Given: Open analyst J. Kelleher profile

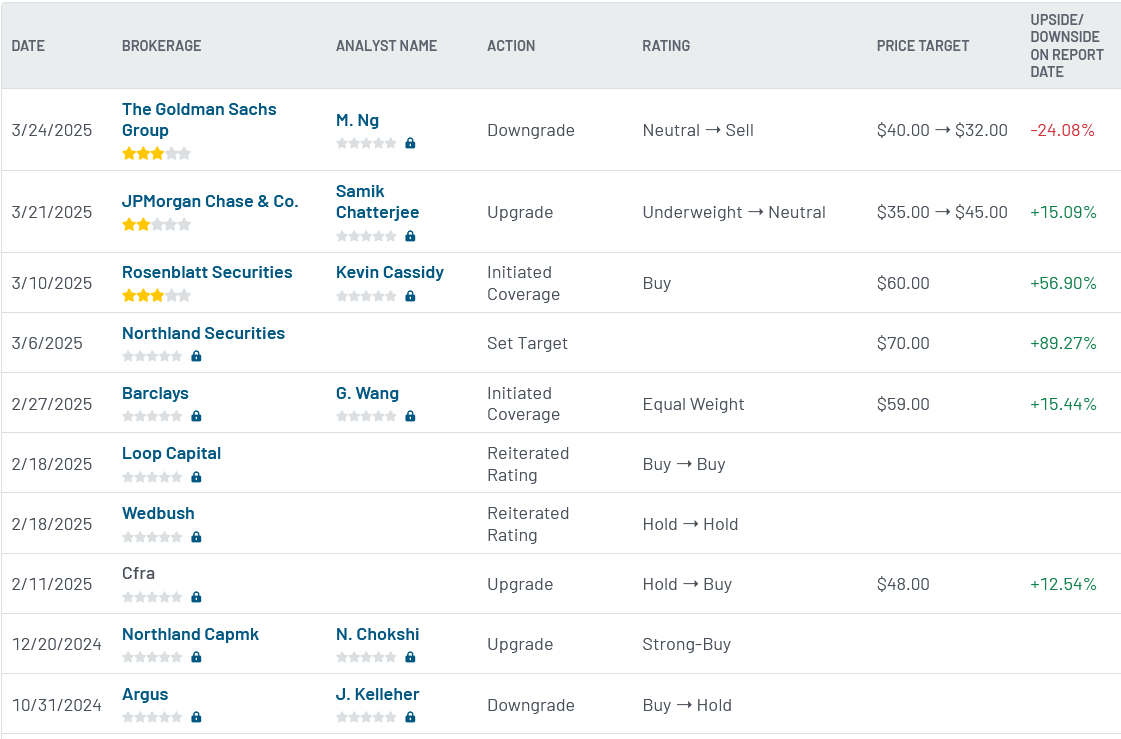Looking at the screenshot, I should tap(377, 694).
